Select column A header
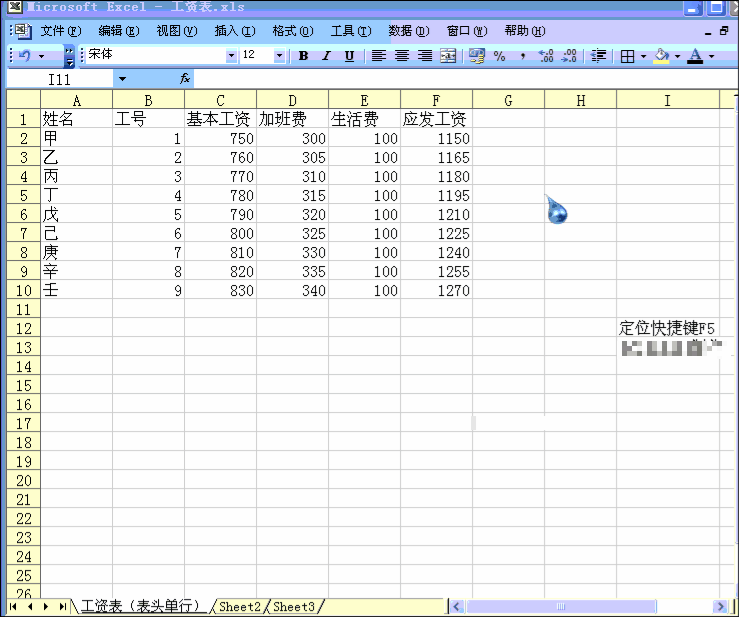This screenshot has height=617, width=739. coord(76,100)
